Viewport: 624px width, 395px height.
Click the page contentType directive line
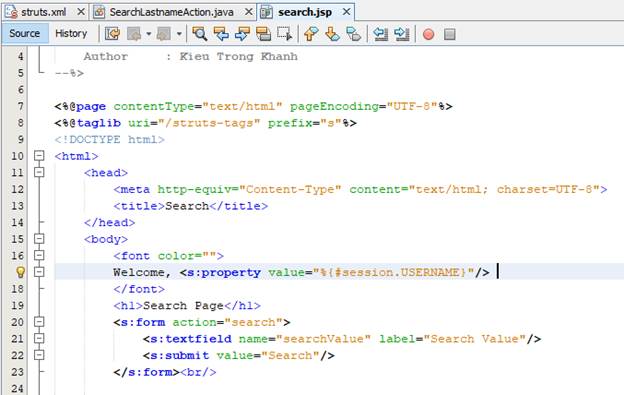(254, 106)
